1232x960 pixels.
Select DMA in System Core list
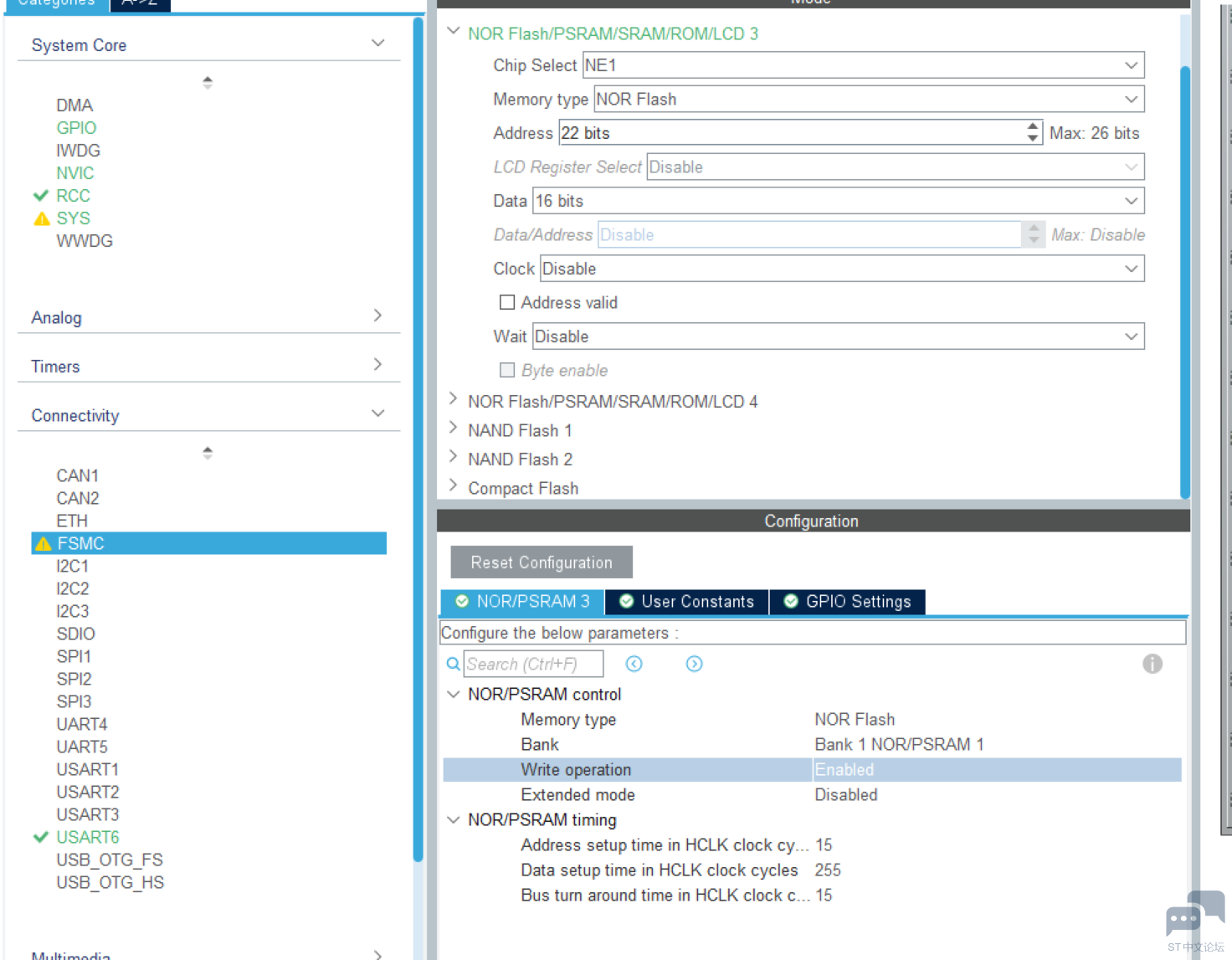click(x=74, y=105)
